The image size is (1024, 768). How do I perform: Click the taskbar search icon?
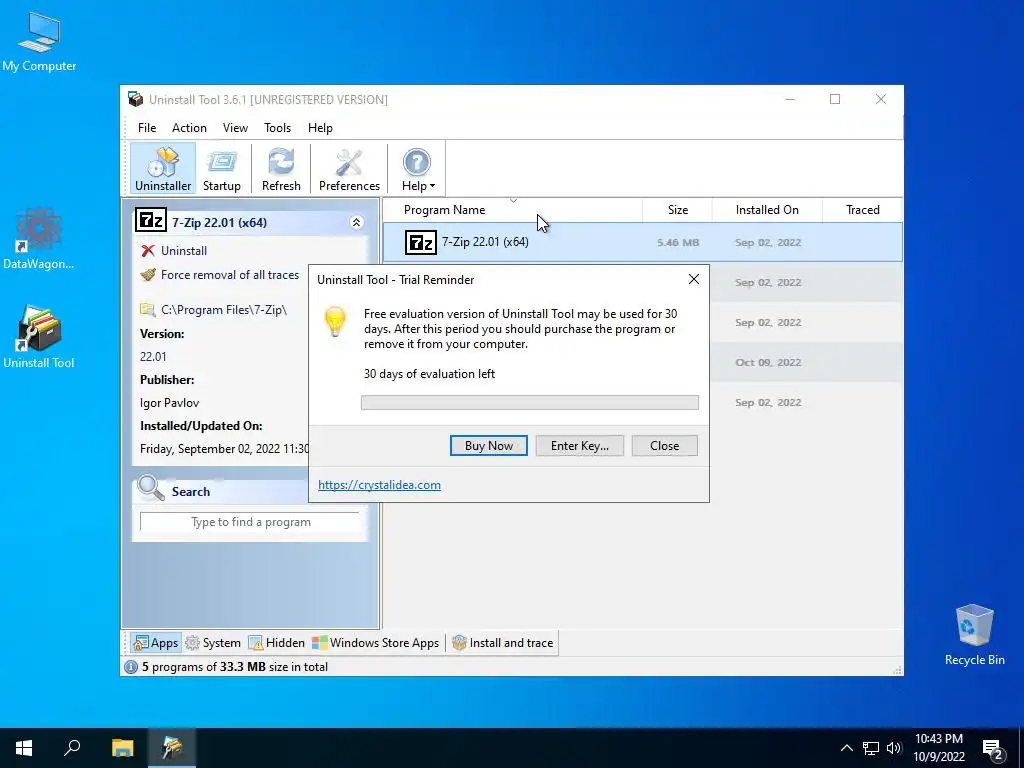(x=72, y=748)
